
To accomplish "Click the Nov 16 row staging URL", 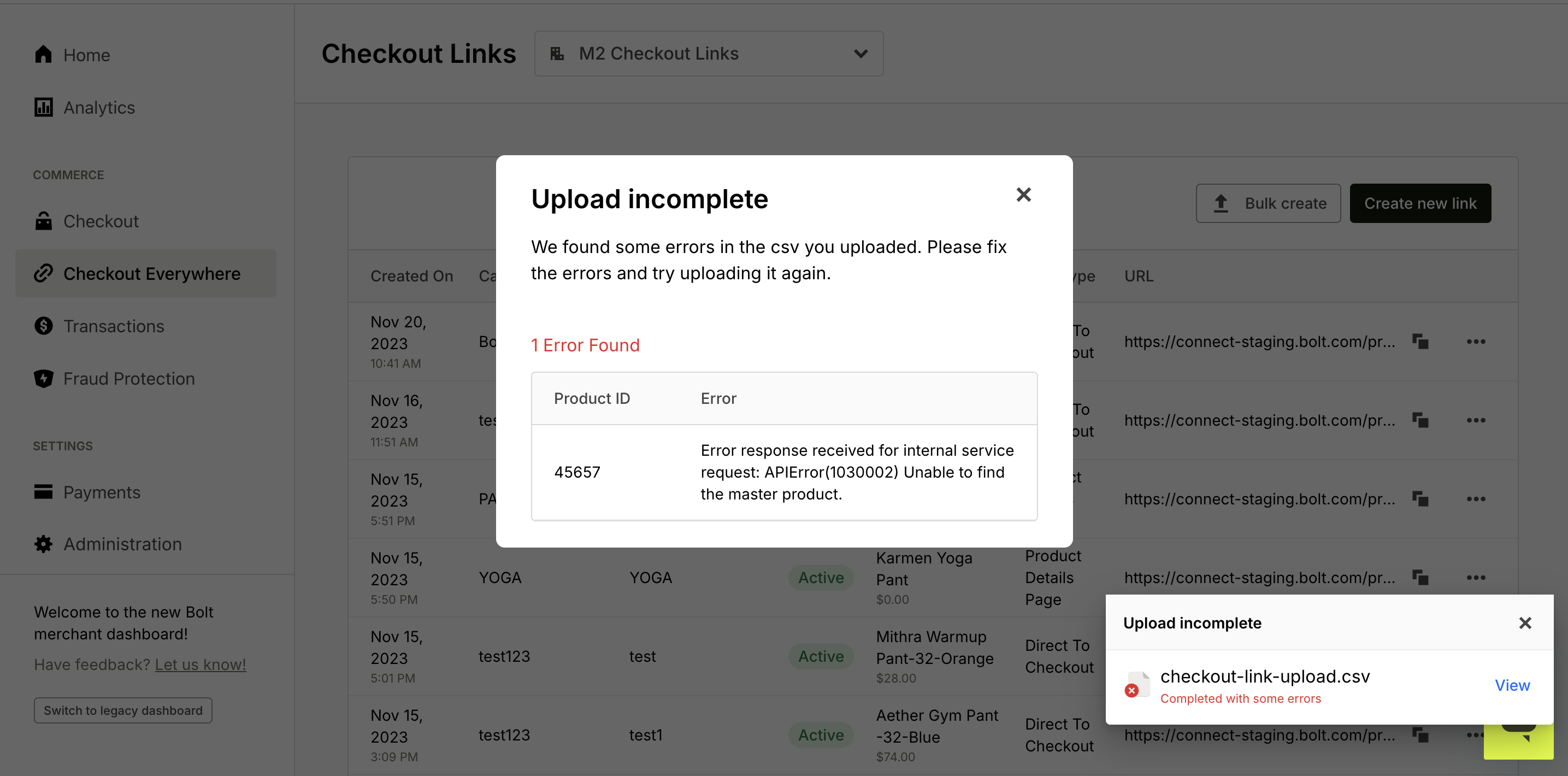I will point(1259,420).
